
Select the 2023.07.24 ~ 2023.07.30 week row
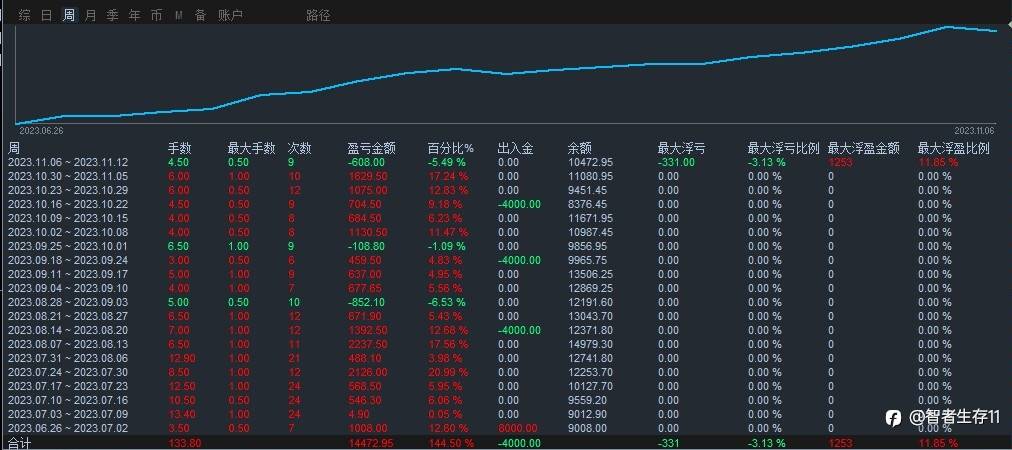click(506, 372)
